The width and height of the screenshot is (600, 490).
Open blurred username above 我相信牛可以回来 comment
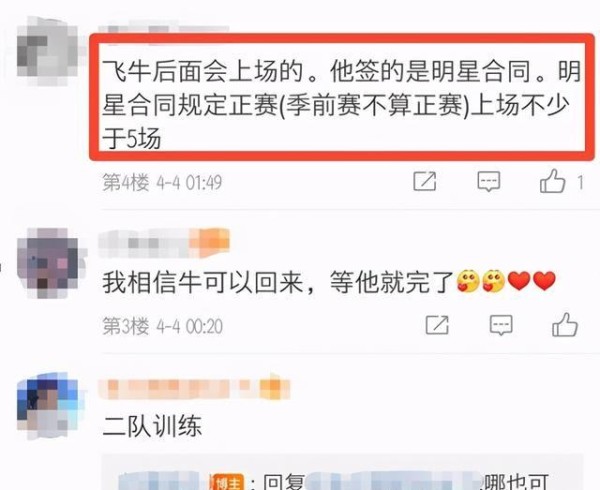coord(144,242)
